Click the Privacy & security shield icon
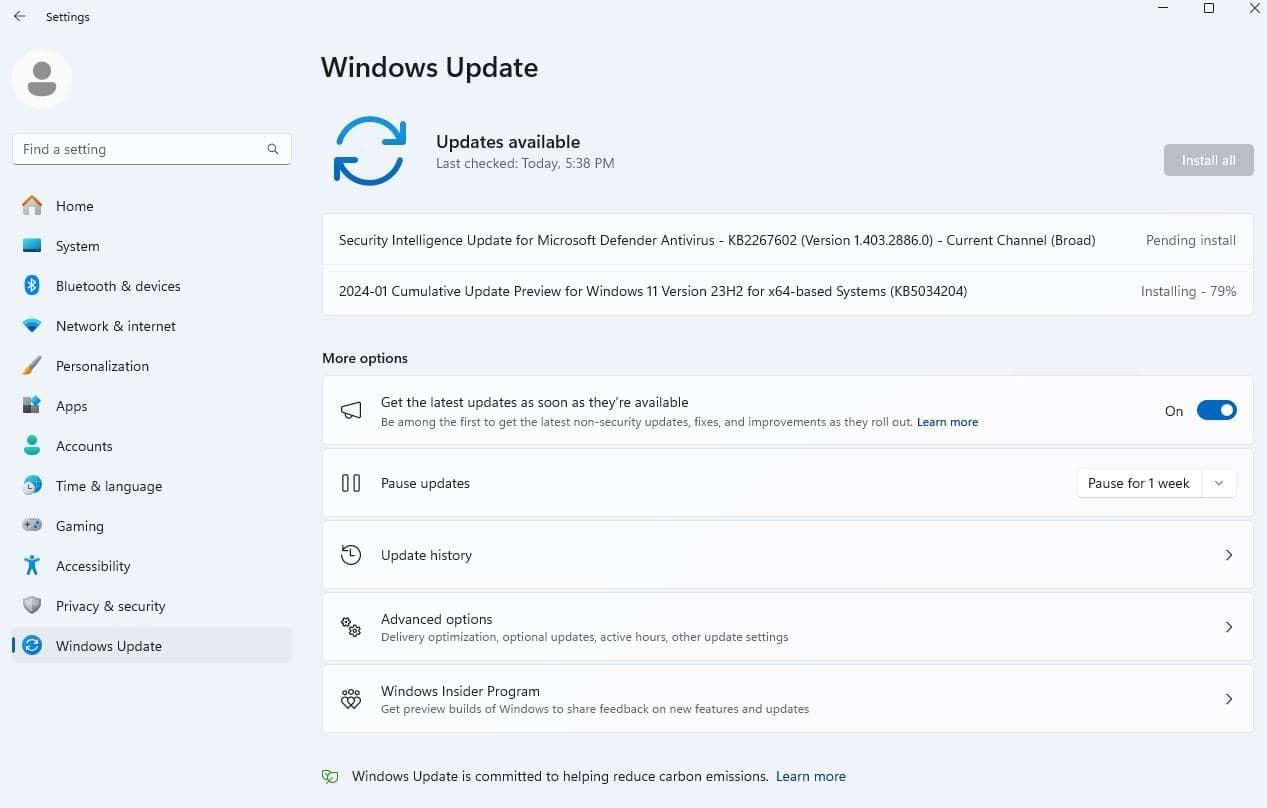Image resolution: width=1267 pixels, height=808 pixels. coord(32,606)
